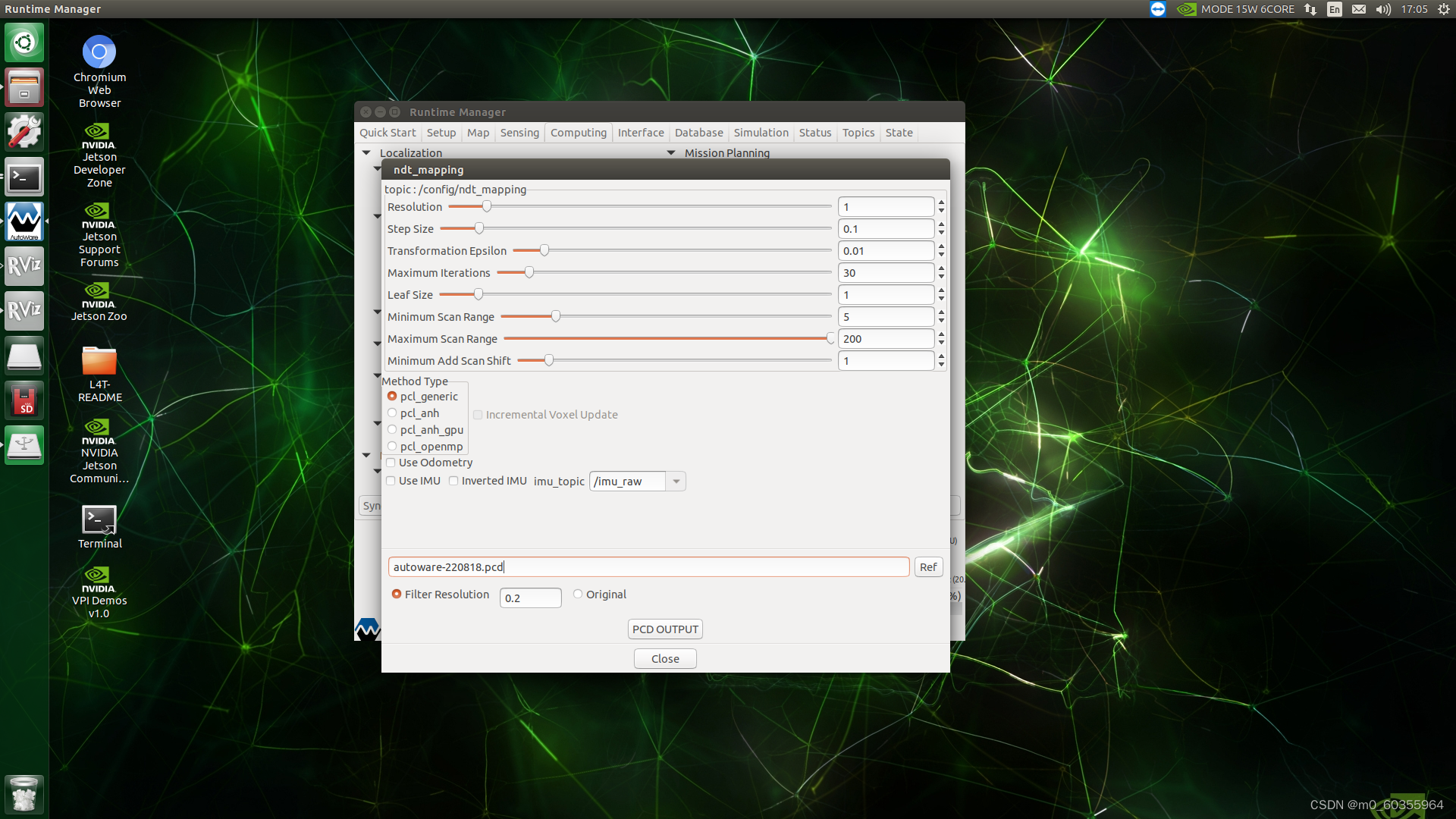Image resolution: width=1456 pixels, height=819 pixels.
Task: Open the Autoware icon in the launcher
Action: (x=24, y=221)
